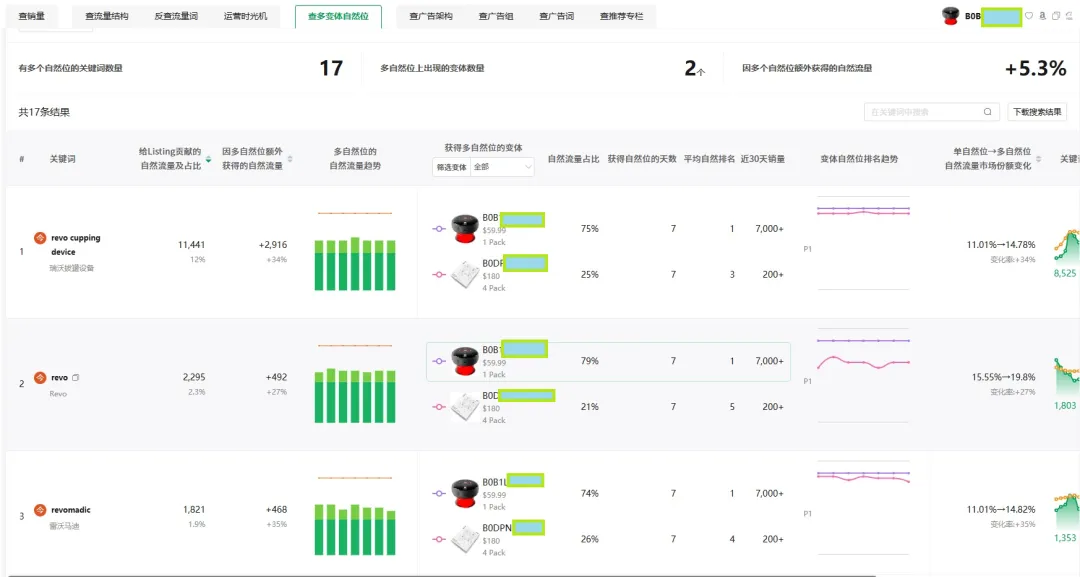Click the heart favorite icon at top right

pos(1029,16)
